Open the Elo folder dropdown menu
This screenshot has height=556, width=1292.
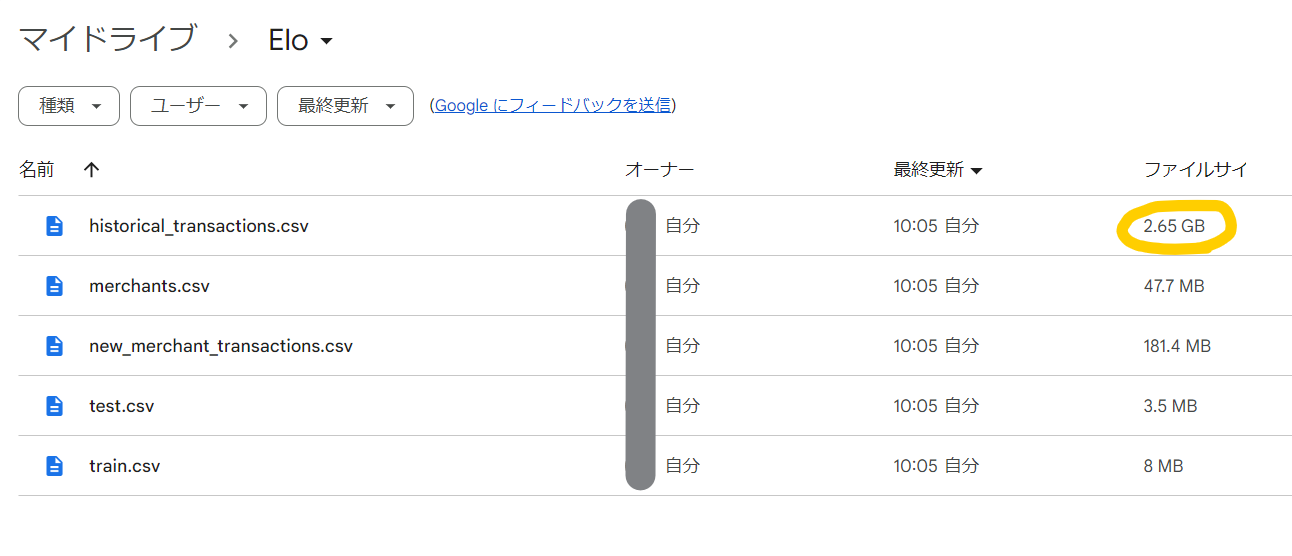click(x=300, y=40)
